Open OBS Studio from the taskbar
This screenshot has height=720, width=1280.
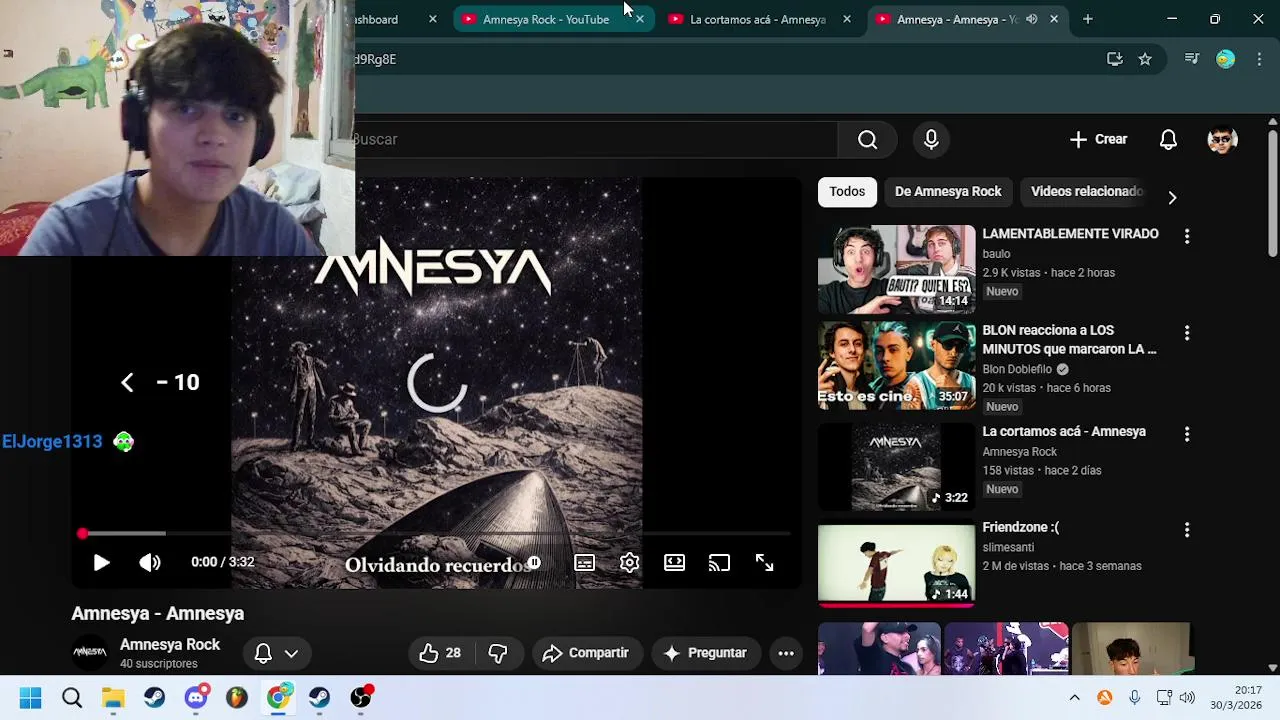(361, 698)
